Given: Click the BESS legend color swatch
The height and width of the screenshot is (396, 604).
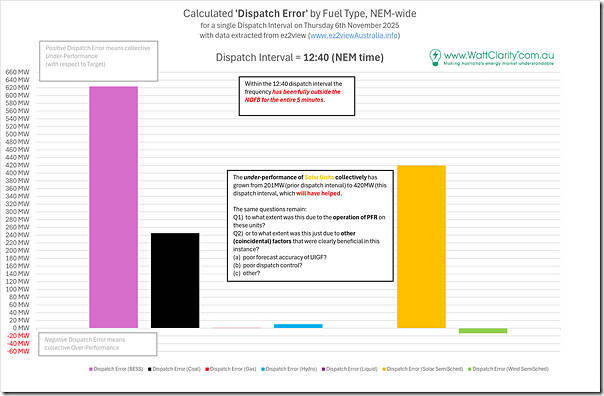Looking at the screenshot, I should click(x=91, y=369).
